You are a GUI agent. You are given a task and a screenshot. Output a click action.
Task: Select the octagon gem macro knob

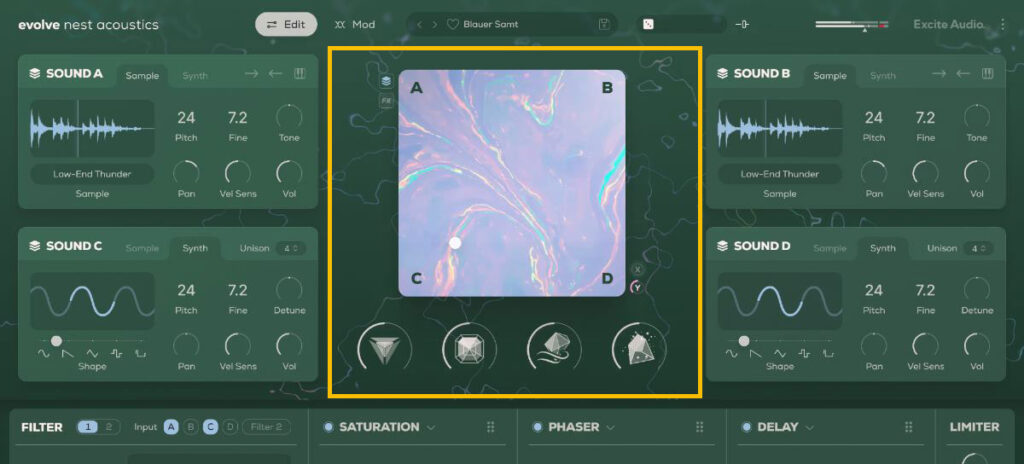469,349
